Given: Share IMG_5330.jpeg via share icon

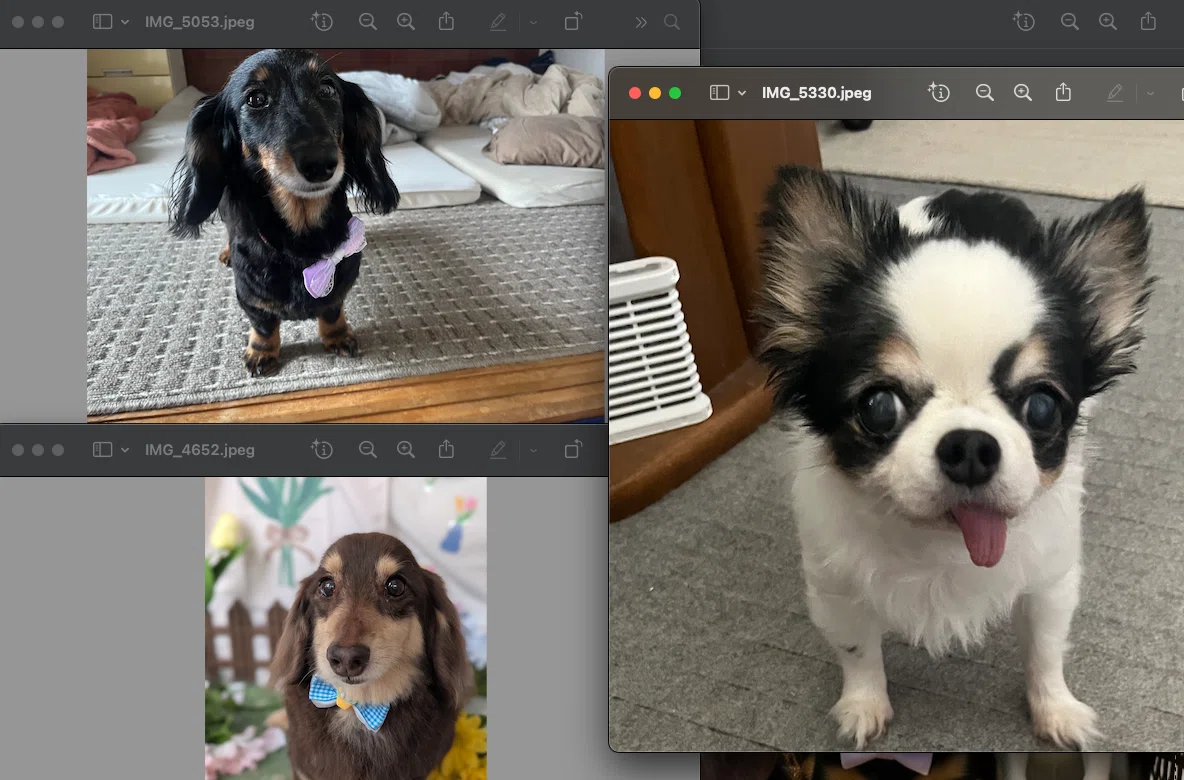Looking at the screenshot, I should [x=1063, y=92].
